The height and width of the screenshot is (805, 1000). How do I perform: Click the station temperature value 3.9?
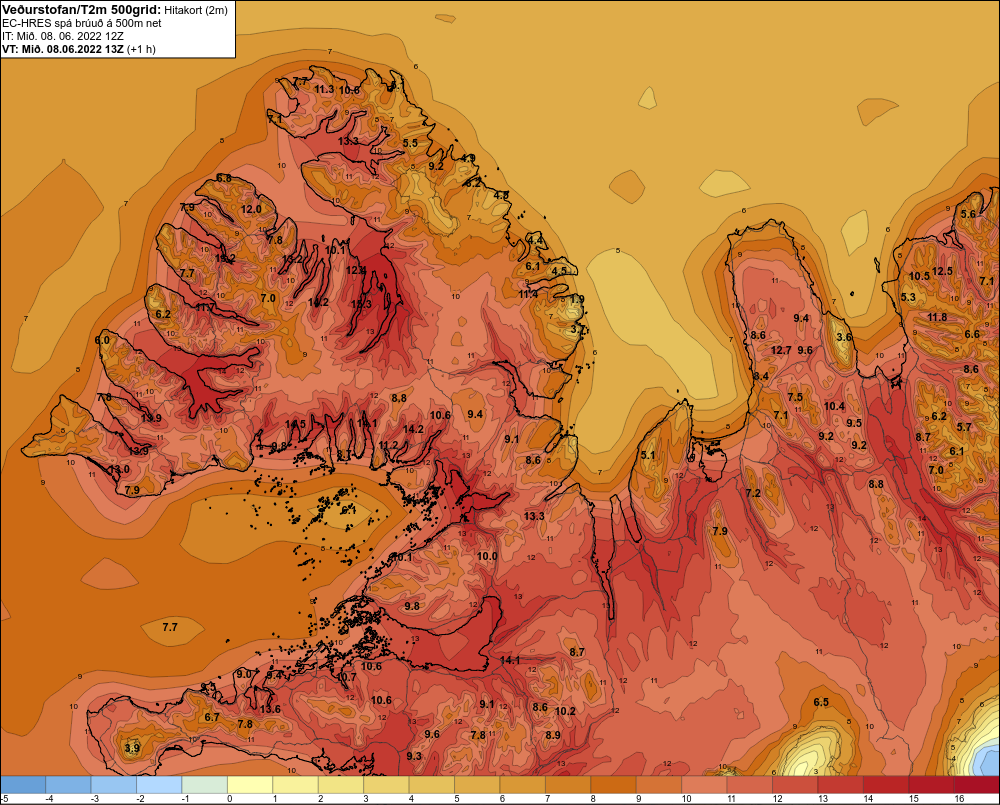132,748
